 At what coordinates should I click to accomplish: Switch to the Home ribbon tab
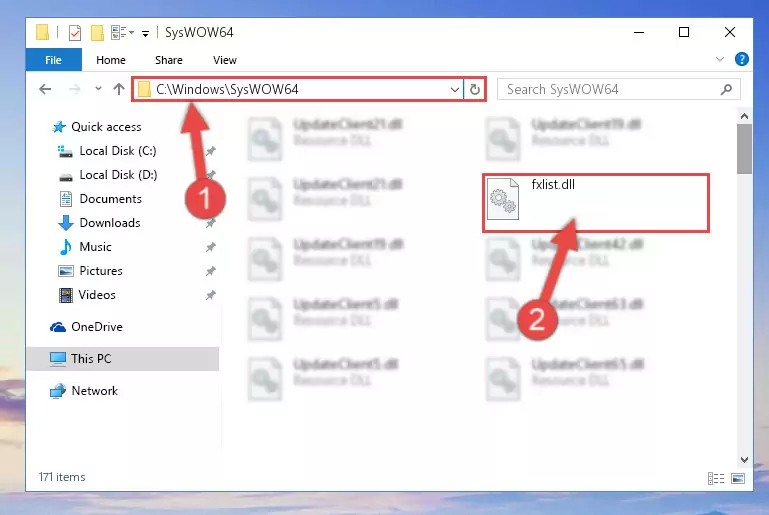click(x=111, y=60)
